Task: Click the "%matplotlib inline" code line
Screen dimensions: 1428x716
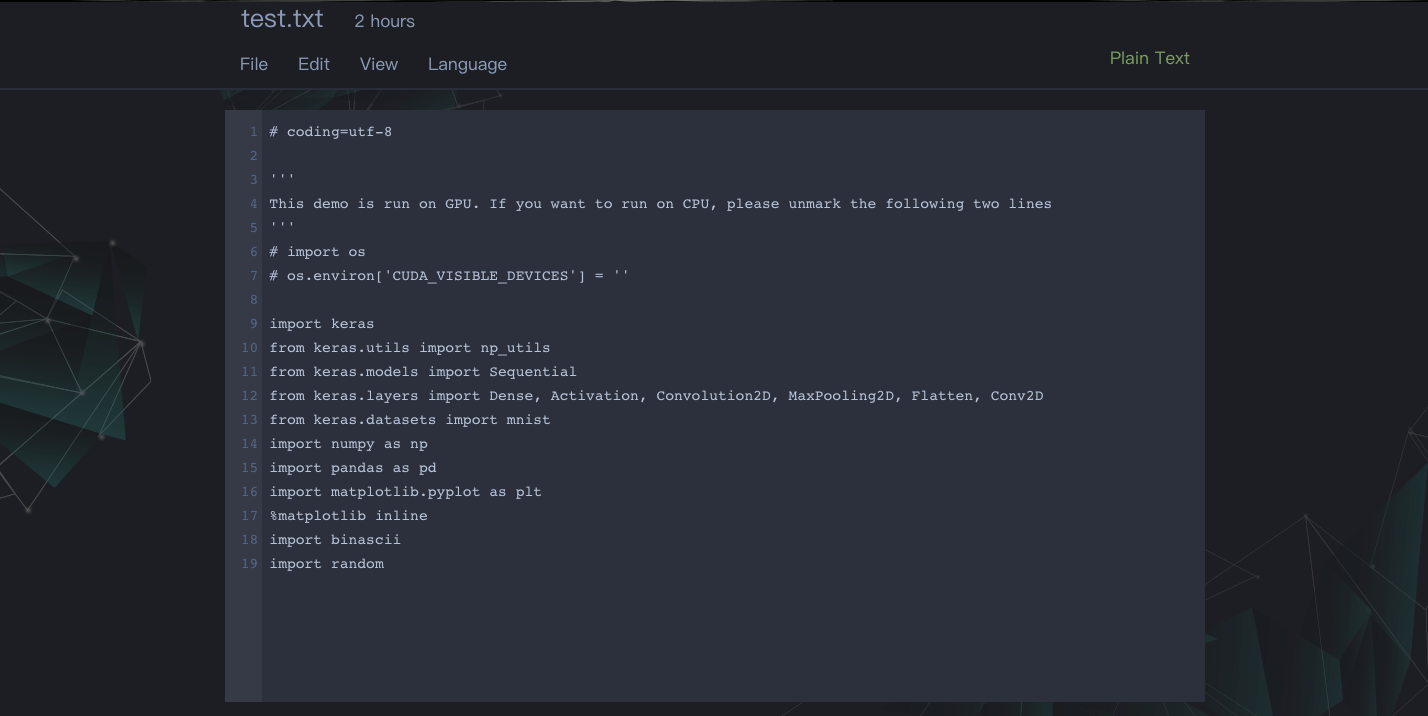Action: 348,516
